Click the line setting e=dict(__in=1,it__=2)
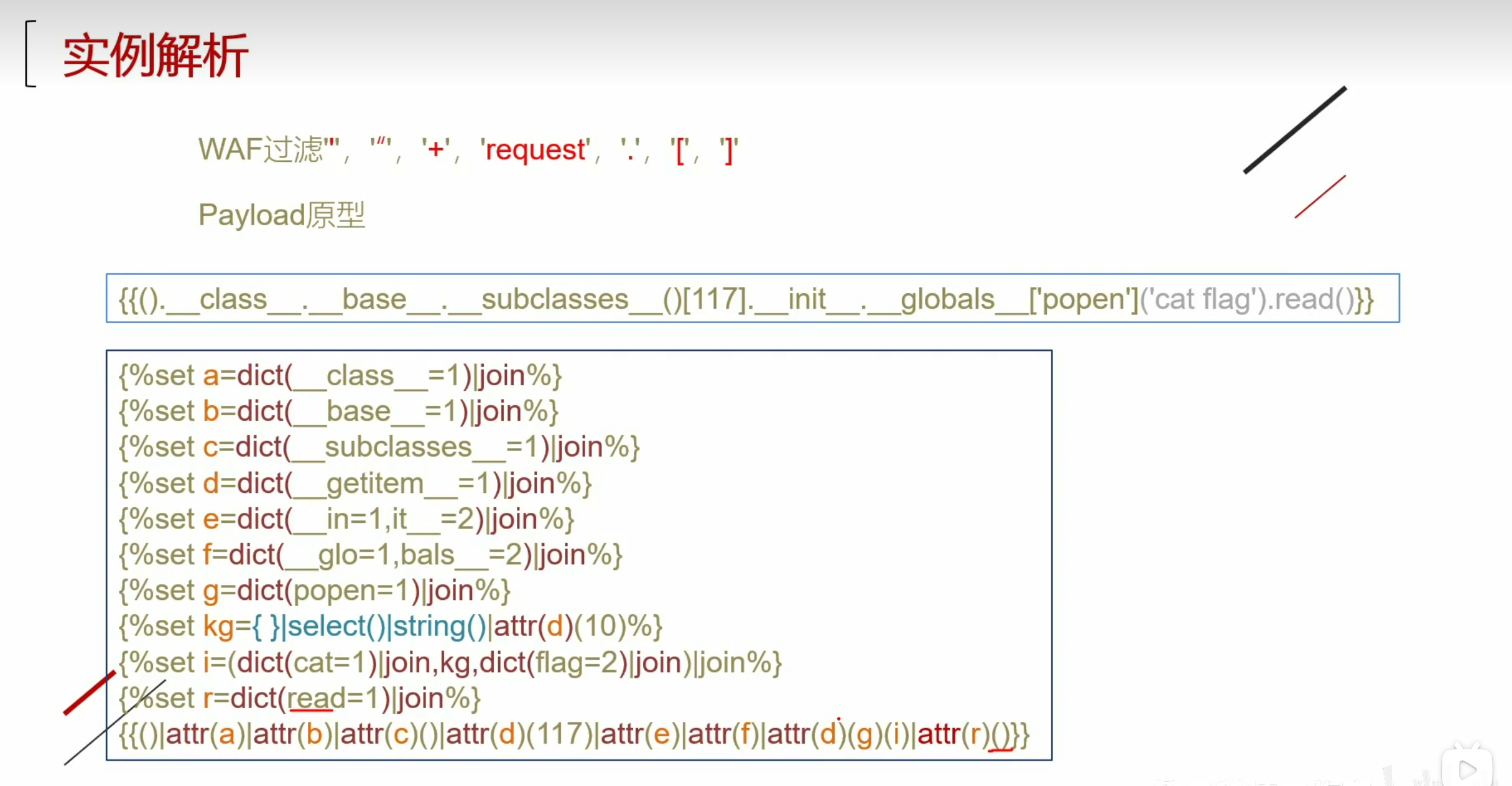Image resolution: width=1512 pixels, height=786 pixels. (x=346, y=519)
